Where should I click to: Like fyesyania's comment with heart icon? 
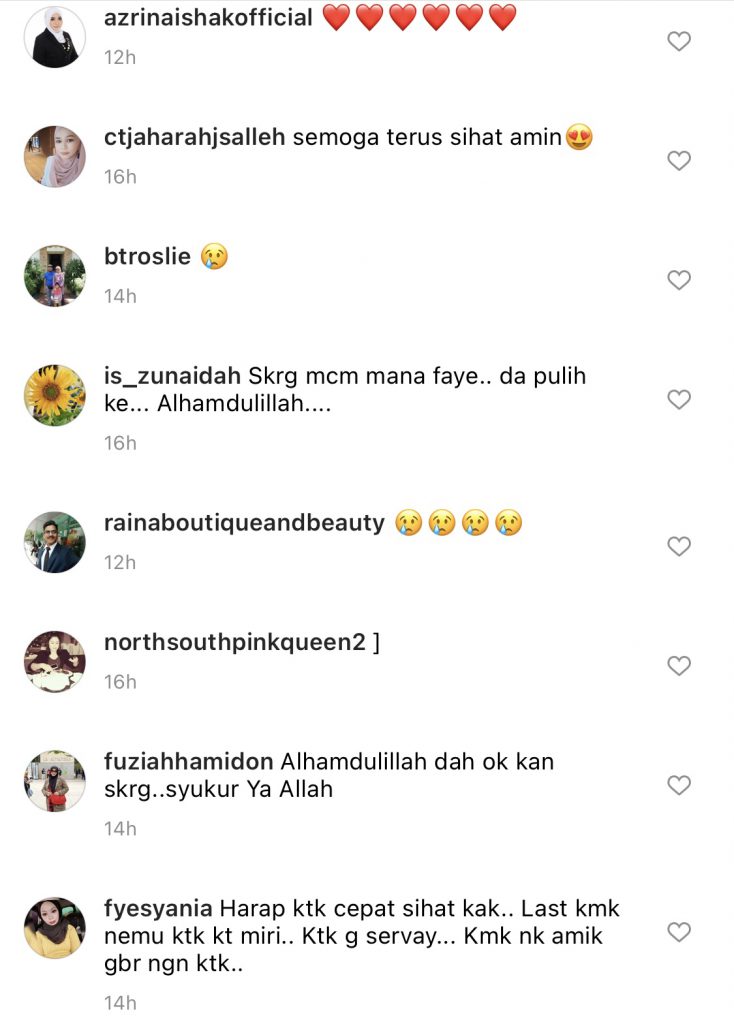[679, 932]
